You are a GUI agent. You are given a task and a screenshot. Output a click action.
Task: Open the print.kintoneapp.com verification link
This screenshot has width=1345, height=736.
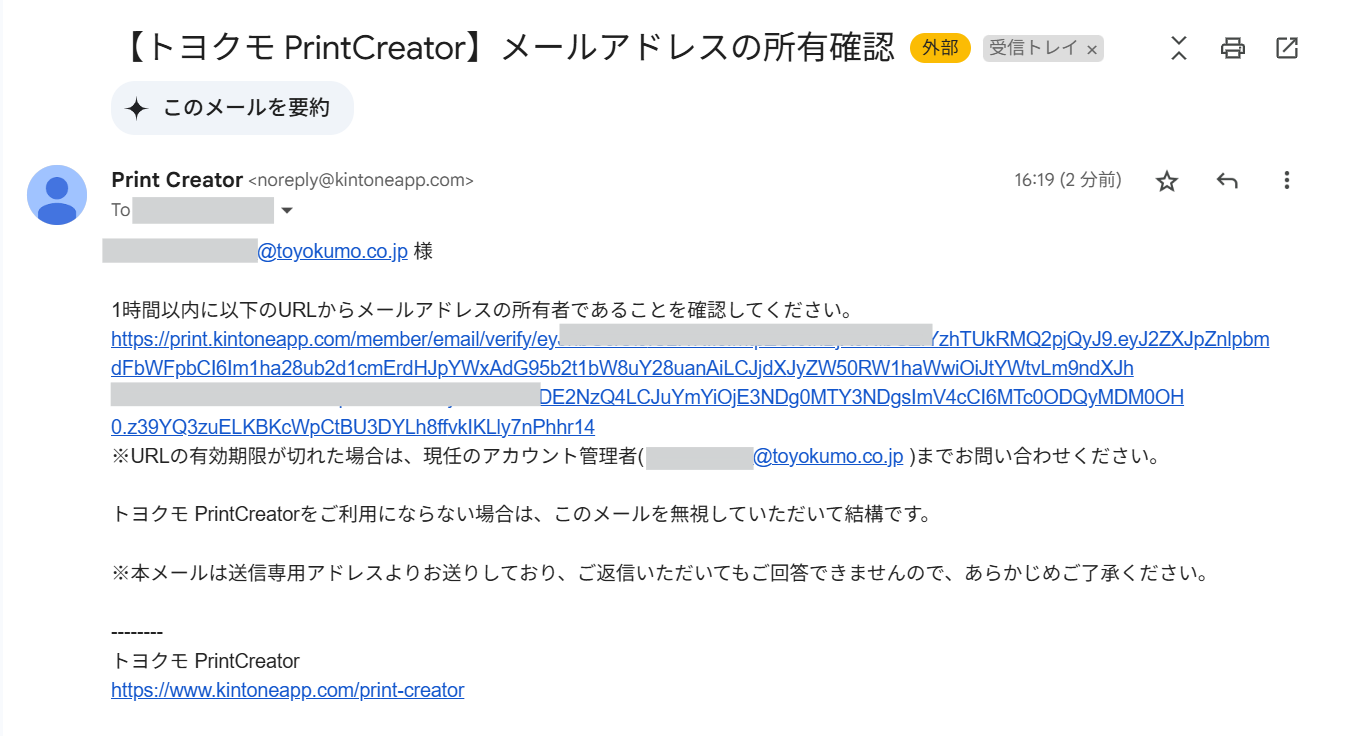[690, 383]
